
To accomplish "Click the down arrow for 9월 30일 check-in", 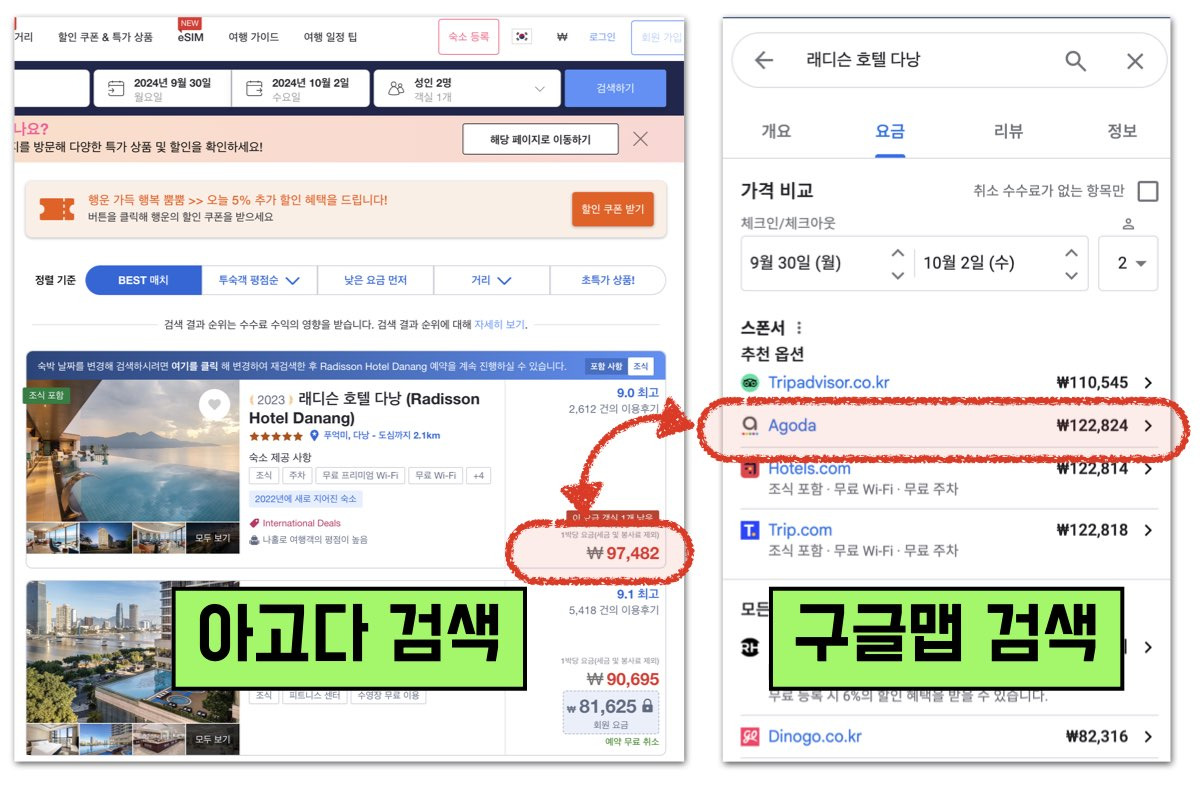I will (898, 274).
